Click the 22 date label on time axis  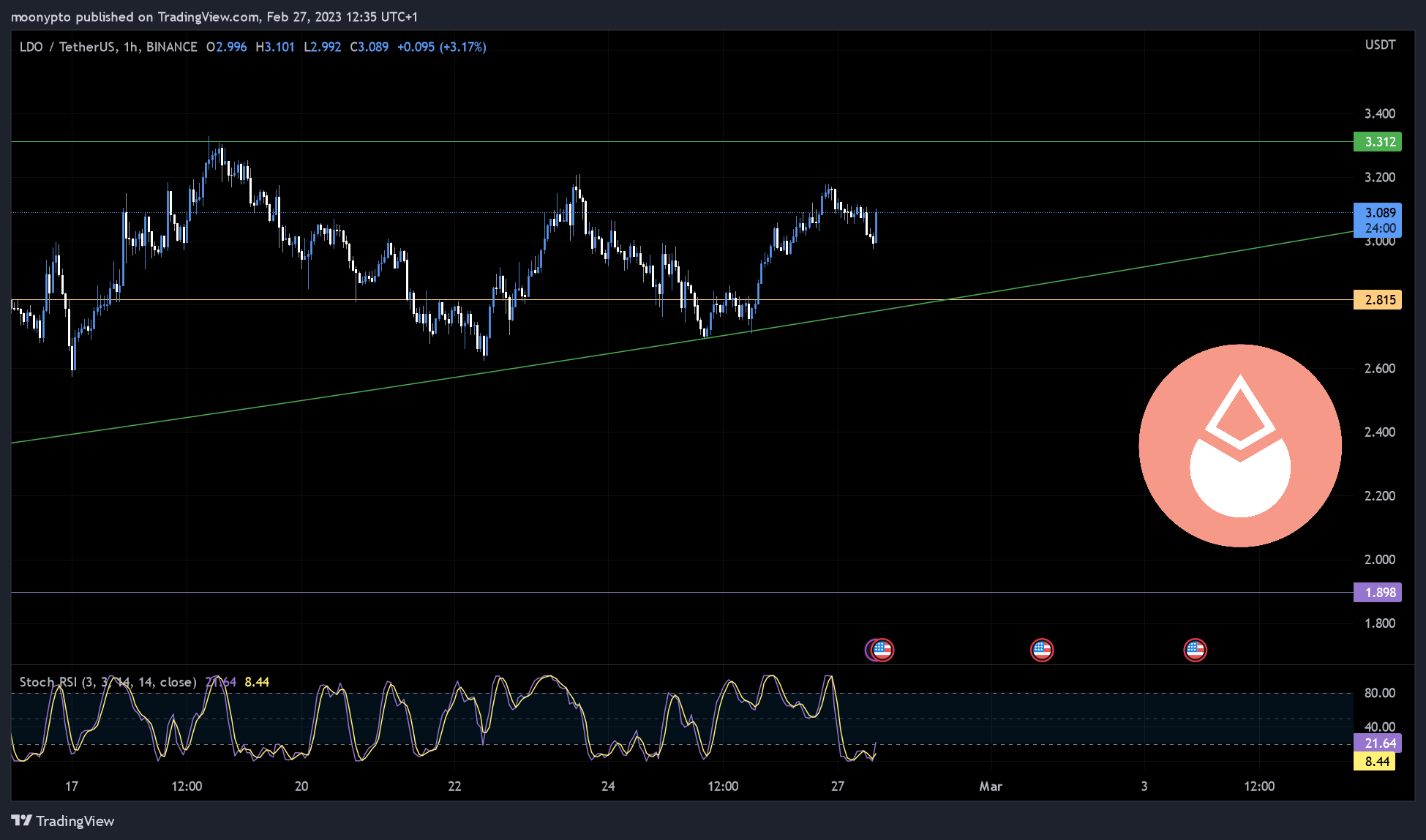(454, 786)
